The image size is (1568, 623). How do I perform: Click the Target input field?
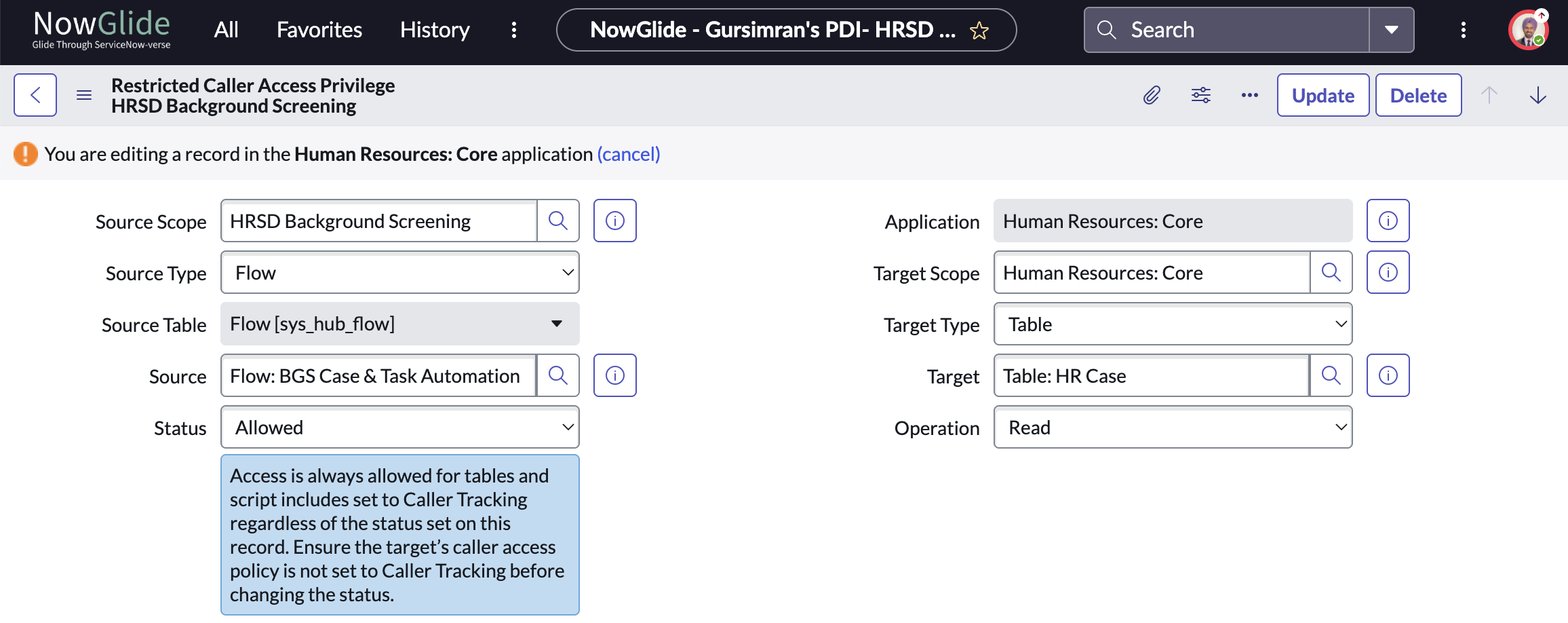(1152, 375)
